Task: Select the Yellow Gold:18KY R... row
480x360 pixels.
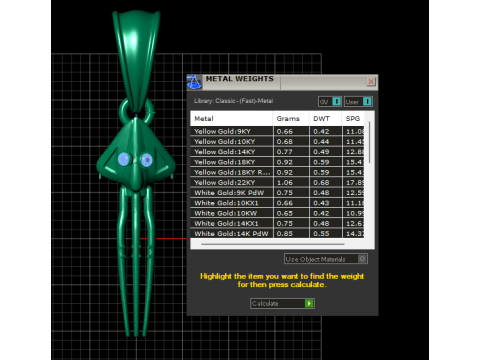Action: tap(277, 172)
